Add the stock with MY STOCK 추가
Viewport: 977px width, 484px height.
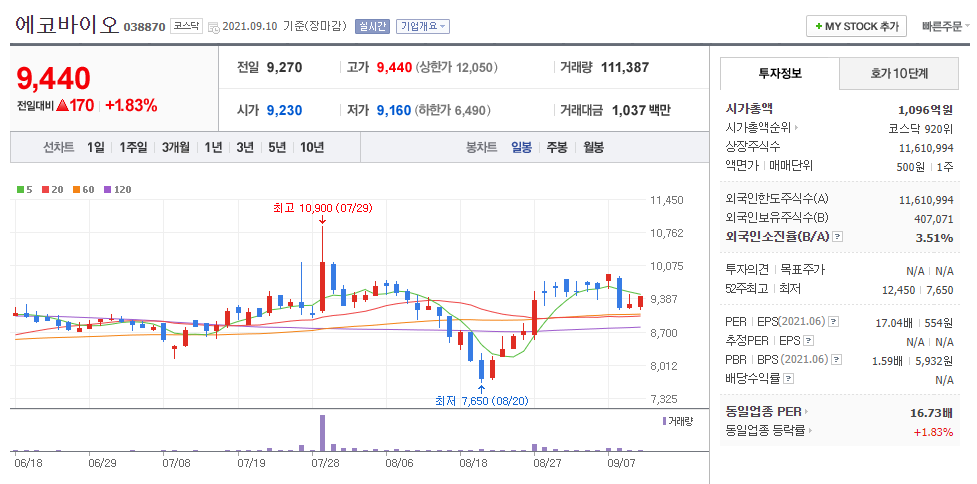coord(856,26)
